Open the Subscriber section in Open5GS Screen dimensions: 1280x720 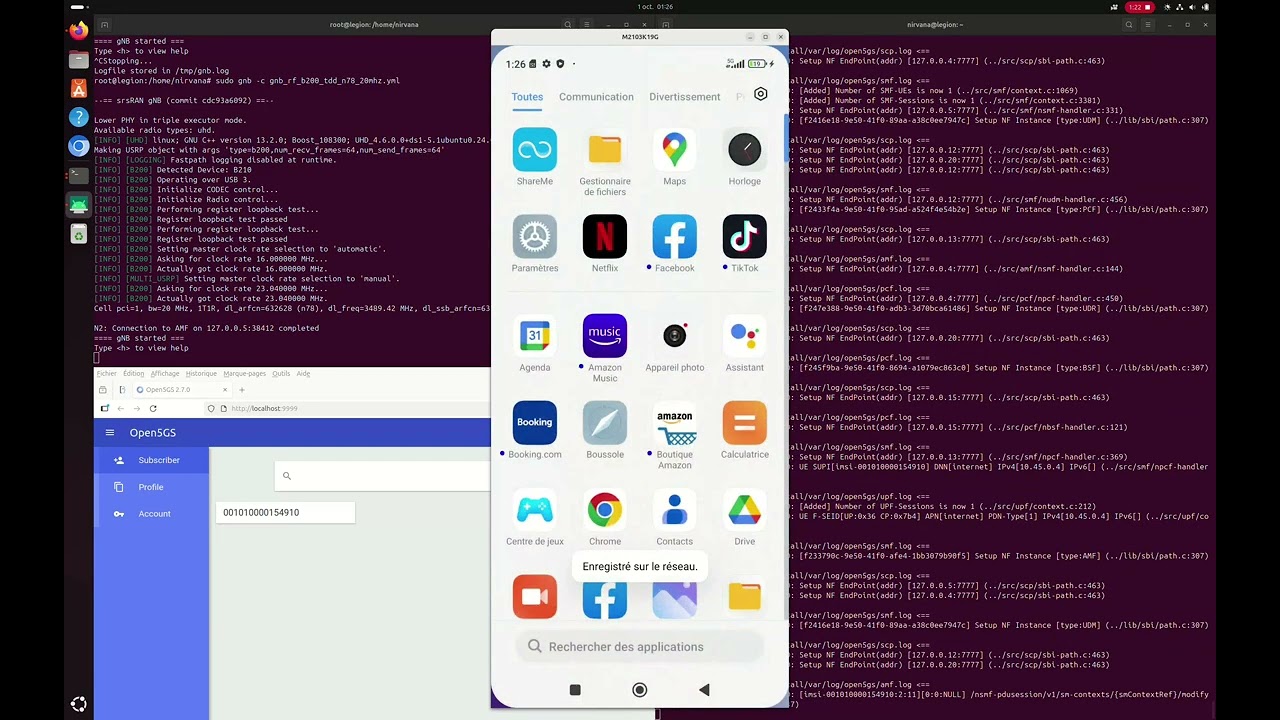(x=151, y=460)
